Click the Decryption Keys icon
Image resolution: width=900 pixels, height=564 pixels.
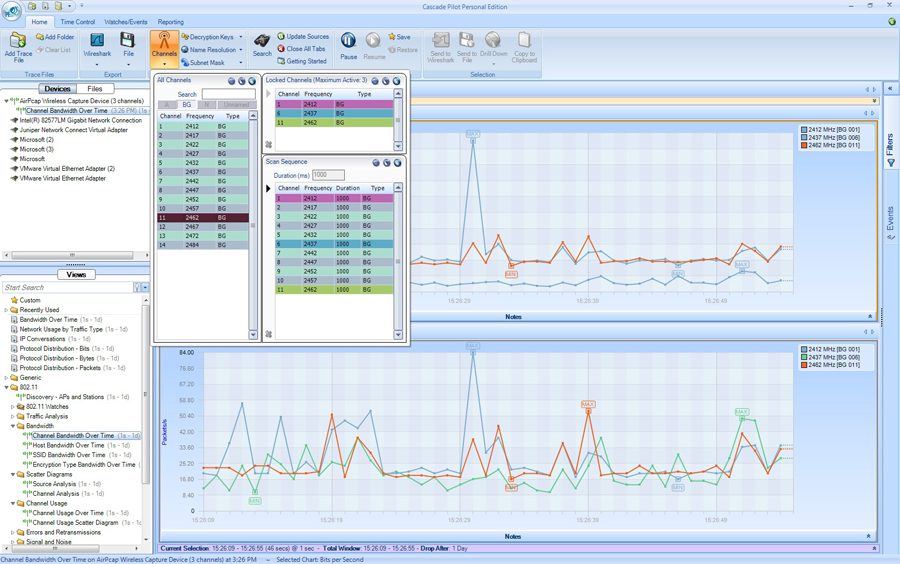point(185,37)
